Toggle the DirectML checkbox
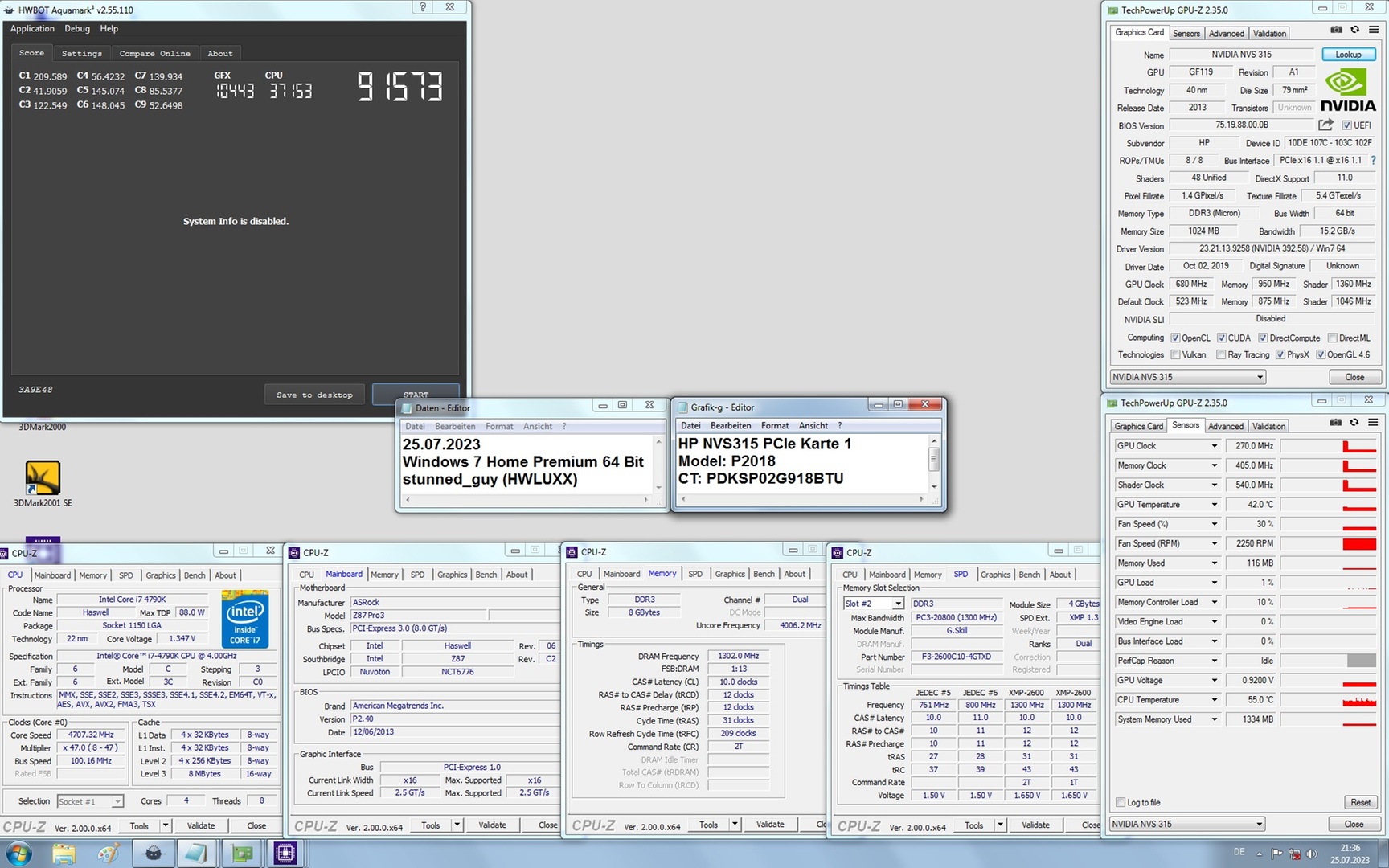 point(1333,338)
